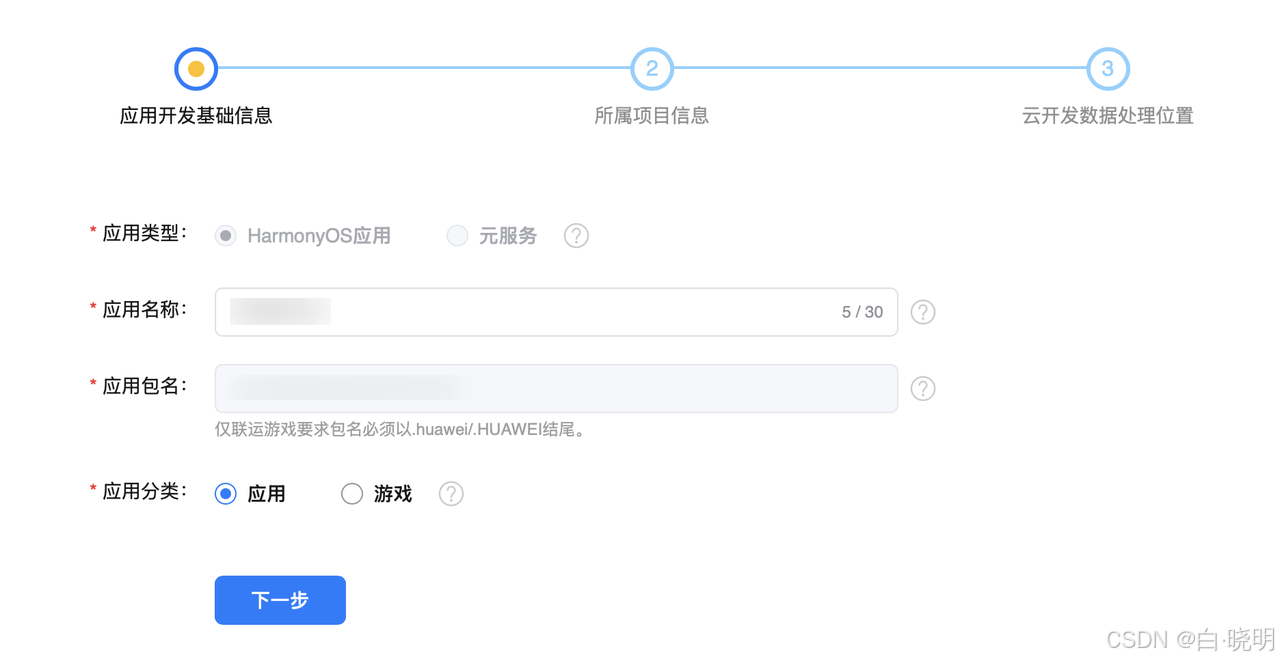Click the 所属项目信息 step label
Screen dimensions: 1280x661
pos(652,116)
